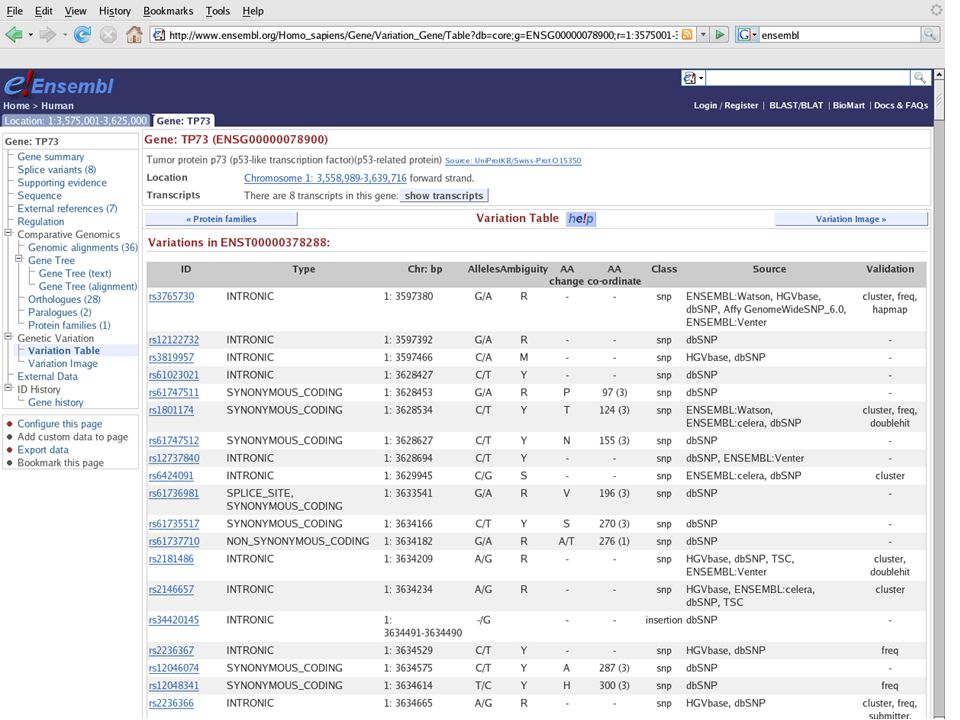
Task: Open the Edit menu
Action: [43, 11]
